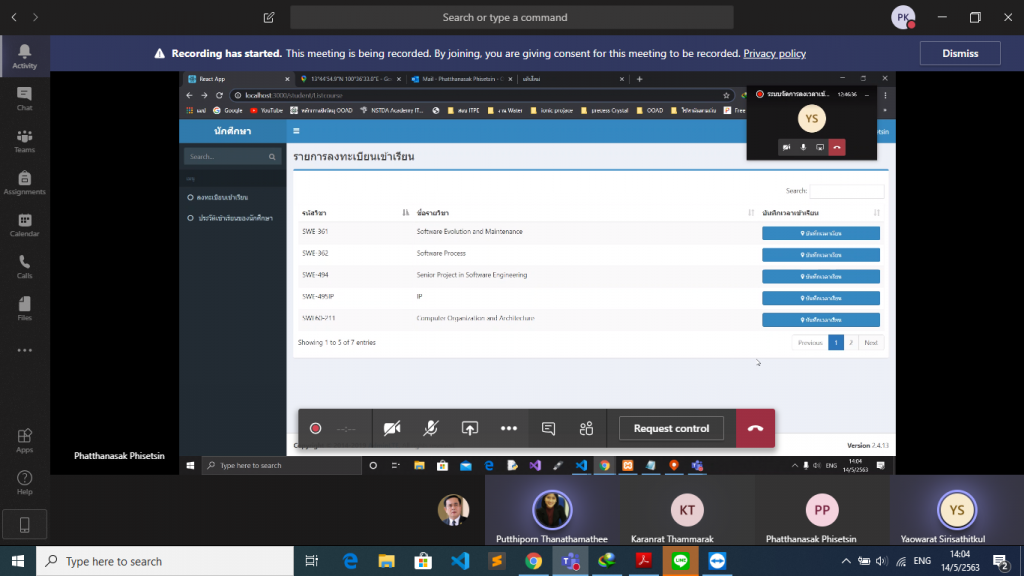Open the share screen tray
Viewport: 1024px width, 576px height.
(x=469, y=428)
